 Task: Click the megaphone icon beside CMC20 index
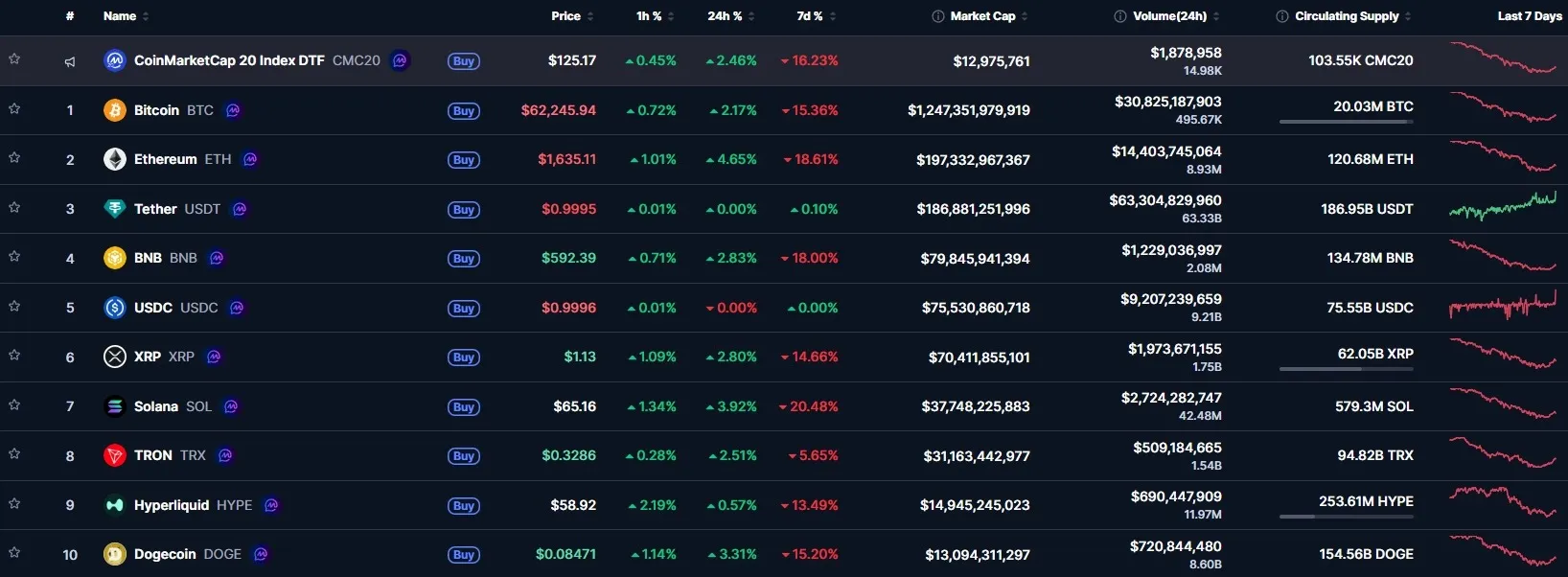[70, 61]
